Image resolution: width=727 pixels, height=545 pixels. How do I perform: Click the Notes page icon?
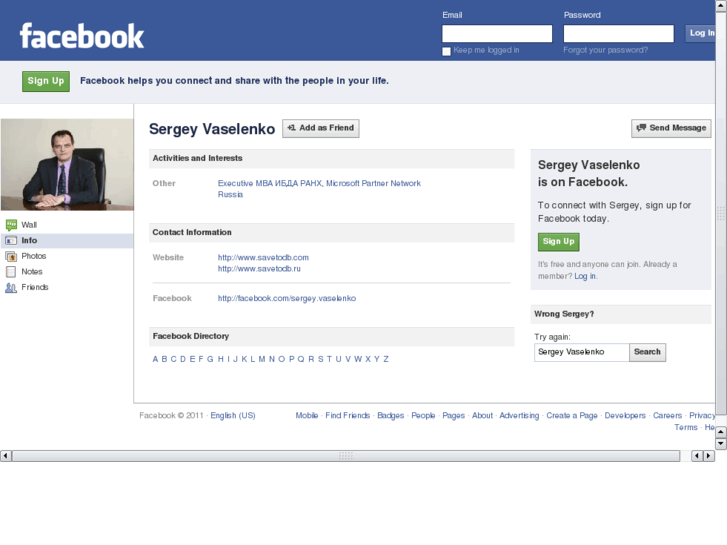(11, 272)
